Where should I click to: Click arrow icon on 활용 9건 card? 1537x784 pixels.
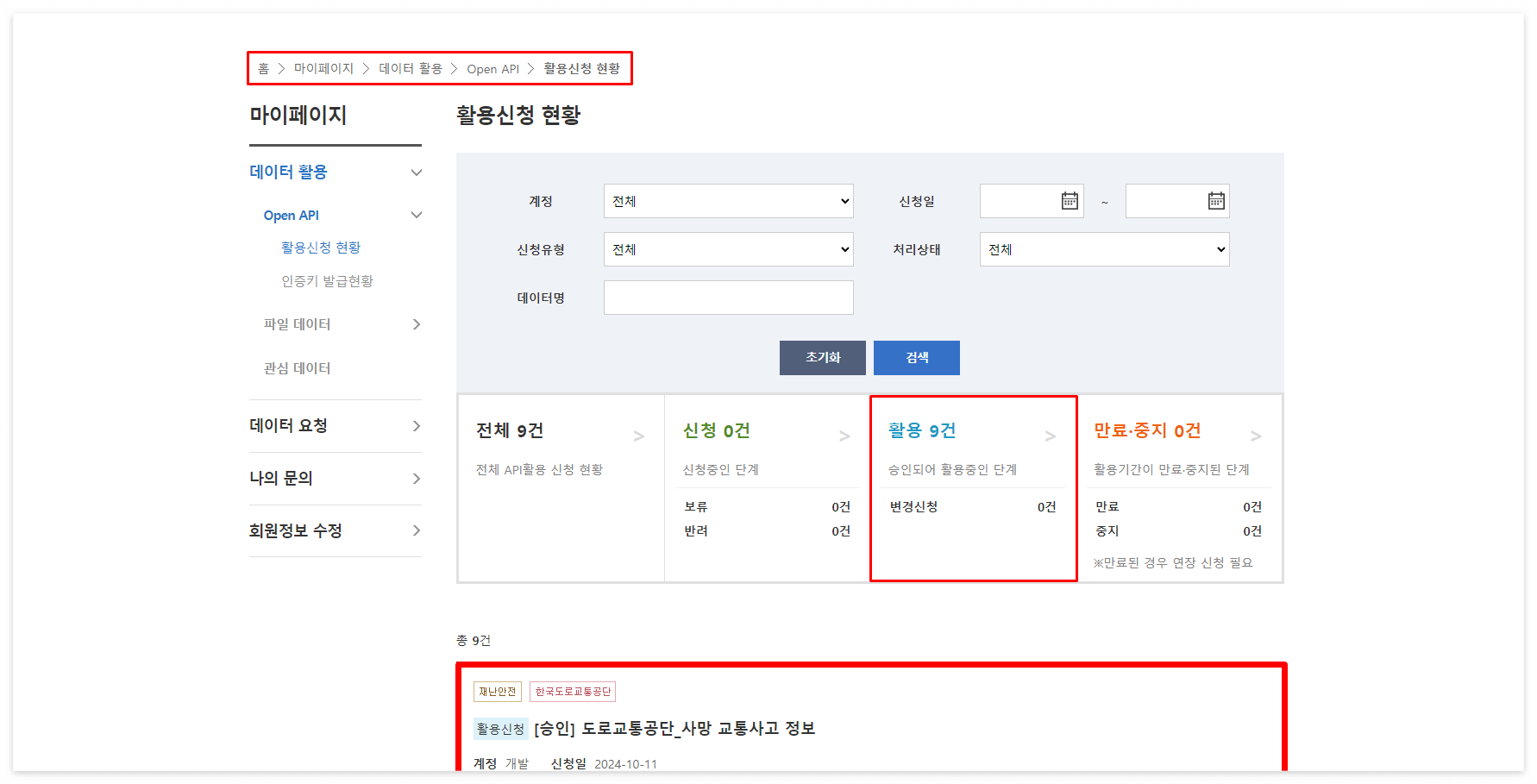click(x=1050, y=436)
